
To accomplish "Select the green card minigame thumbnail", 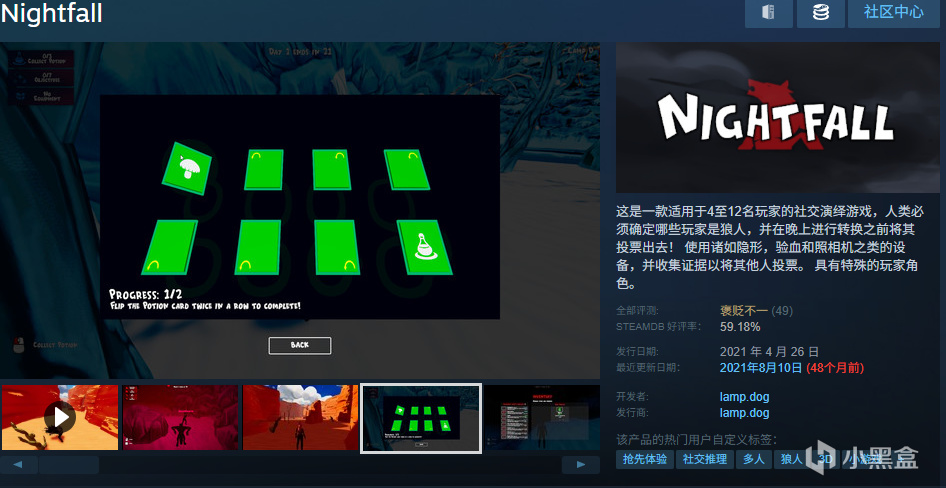I will pos(421,417).
